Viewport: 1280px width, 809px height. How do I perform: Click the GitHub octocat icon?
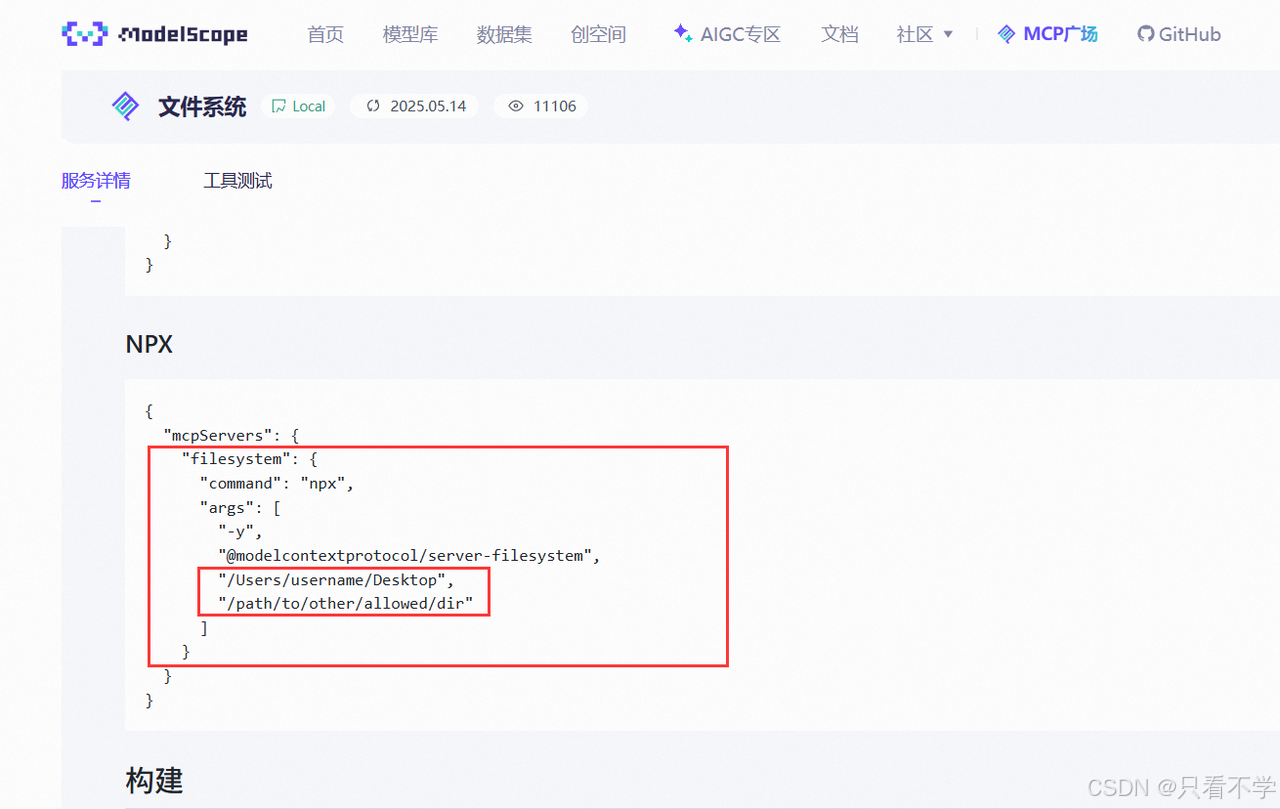click(x=1146, y=34)
